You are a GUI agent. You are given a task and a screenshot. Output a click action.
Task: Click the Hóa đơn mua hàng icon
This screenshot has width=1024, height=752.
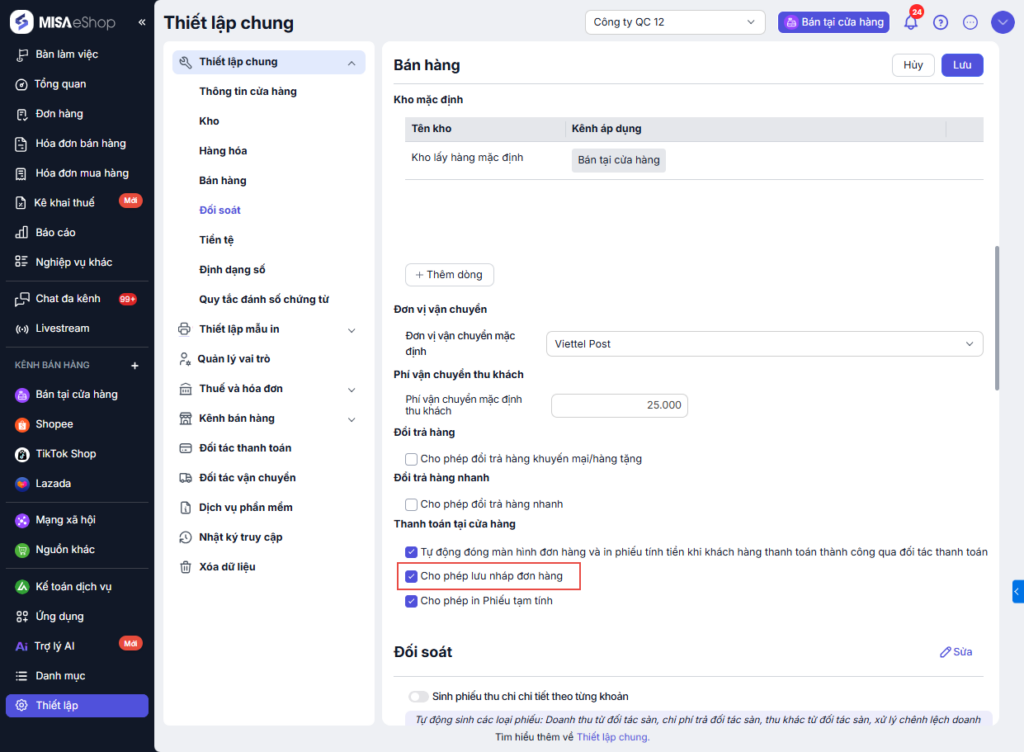(22, 174)
